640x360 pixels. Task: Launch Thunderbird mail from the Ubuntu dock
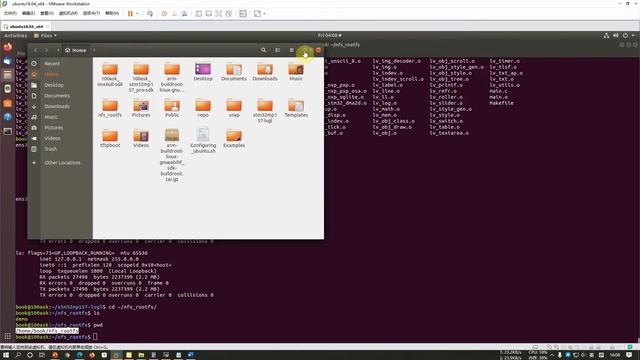[x=8, y=61]
